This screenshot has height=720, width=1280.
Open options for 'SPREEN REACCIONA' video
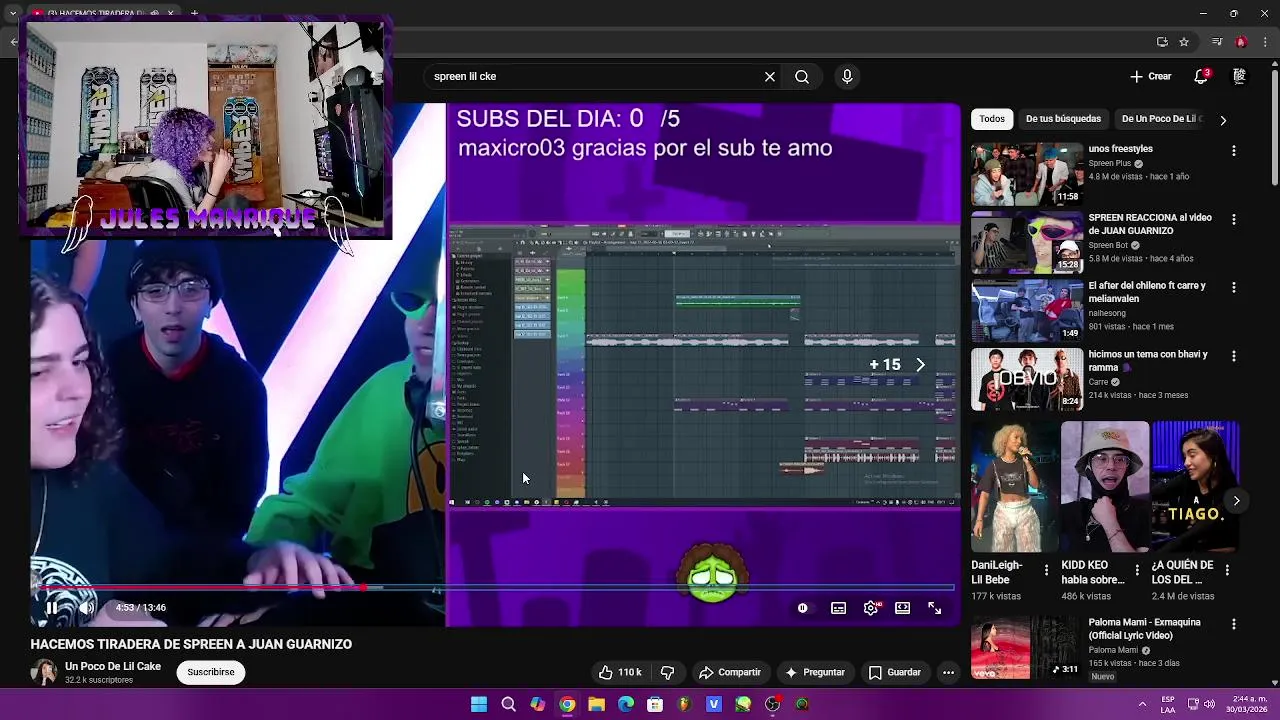click(1233, 219)
